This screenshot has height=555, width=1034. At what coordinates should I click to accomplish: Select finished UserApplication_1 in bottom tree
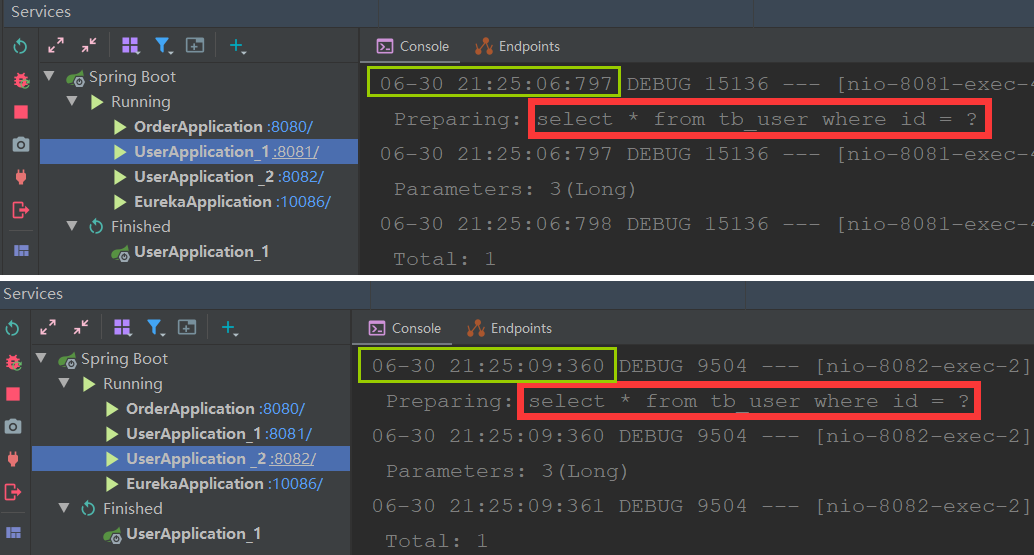tap(193, 534)
